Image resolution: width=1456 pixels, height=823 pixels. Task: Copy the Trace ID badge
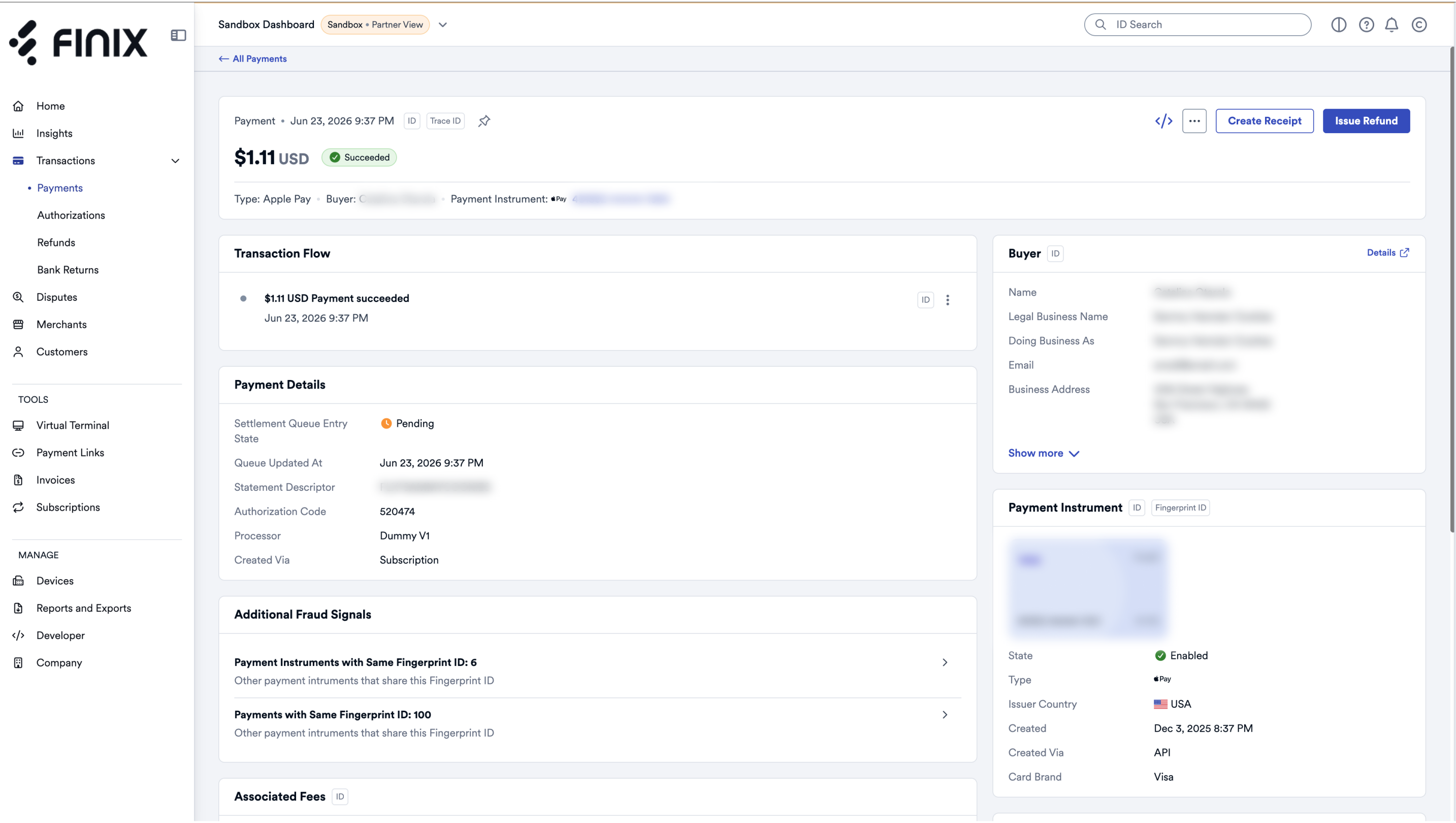click(445, 121)
